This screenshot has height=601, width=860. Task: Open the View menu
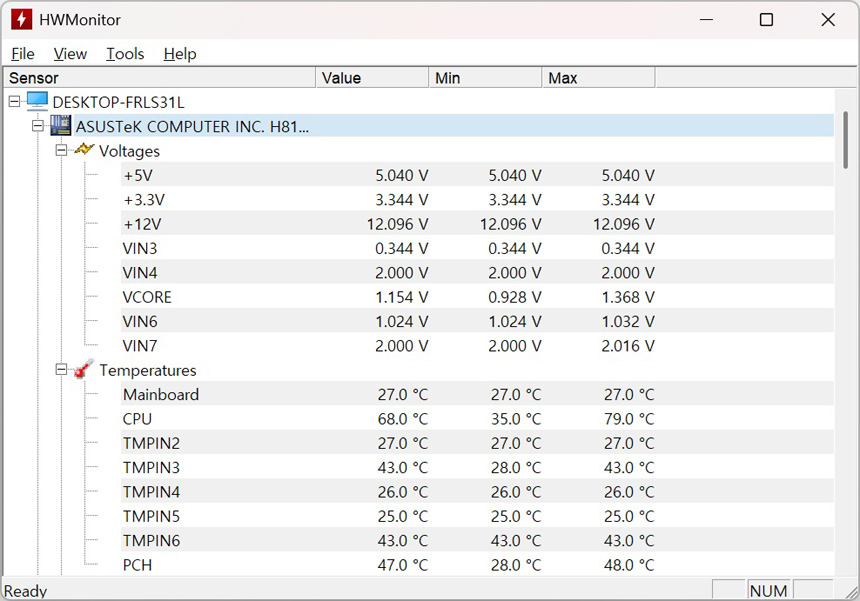pyautogui.click(x=70, y=54)
